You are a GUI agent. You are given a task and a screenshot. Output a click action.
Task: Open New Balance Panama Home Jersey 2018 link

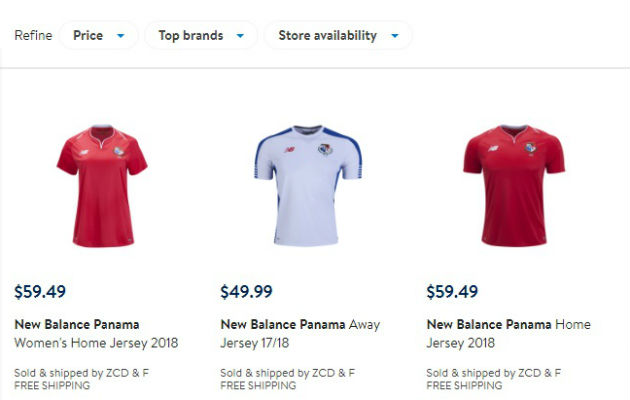point(508,334)
